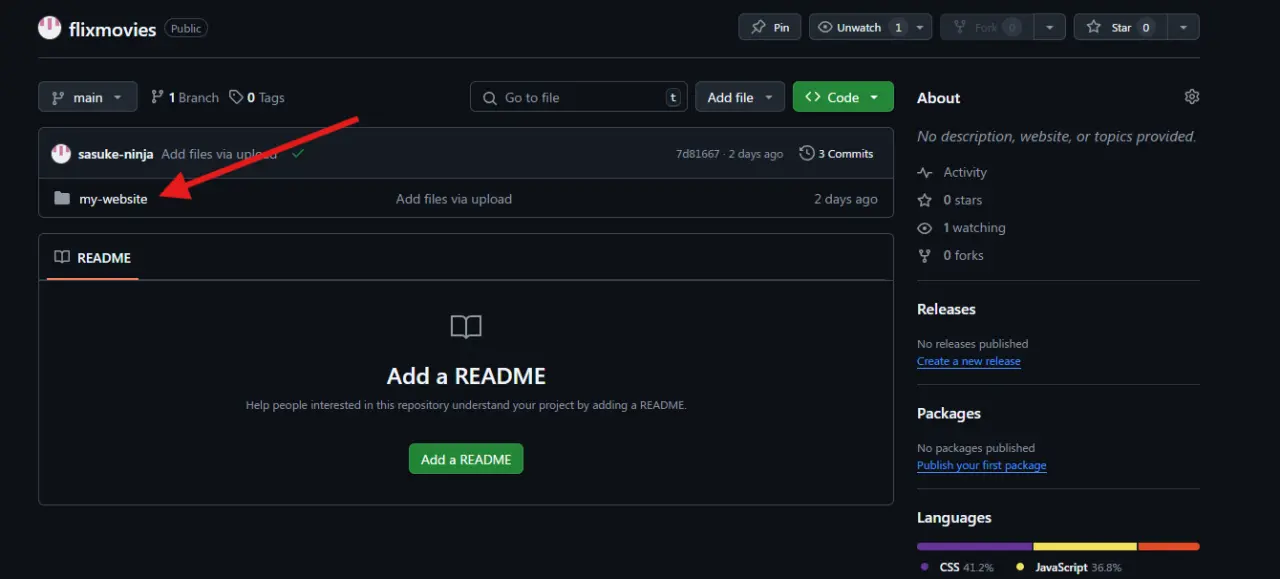Viewport: 1280px width, 579px height.
Task: Open commit hash 7d81667
Action: [697, 154]
